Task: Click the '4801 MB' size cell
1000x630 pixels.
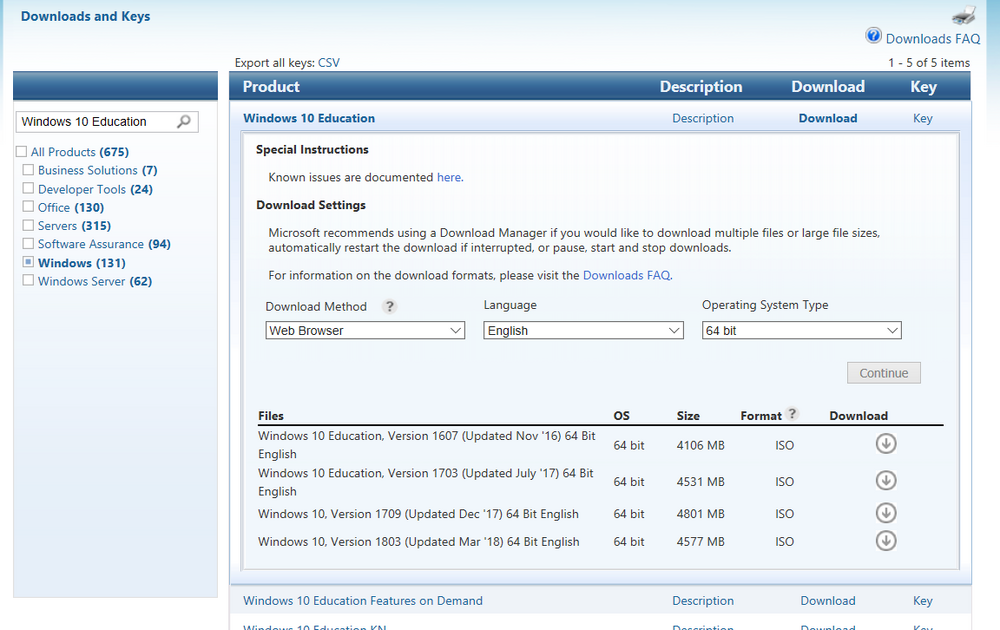Action: pos(700,514)
